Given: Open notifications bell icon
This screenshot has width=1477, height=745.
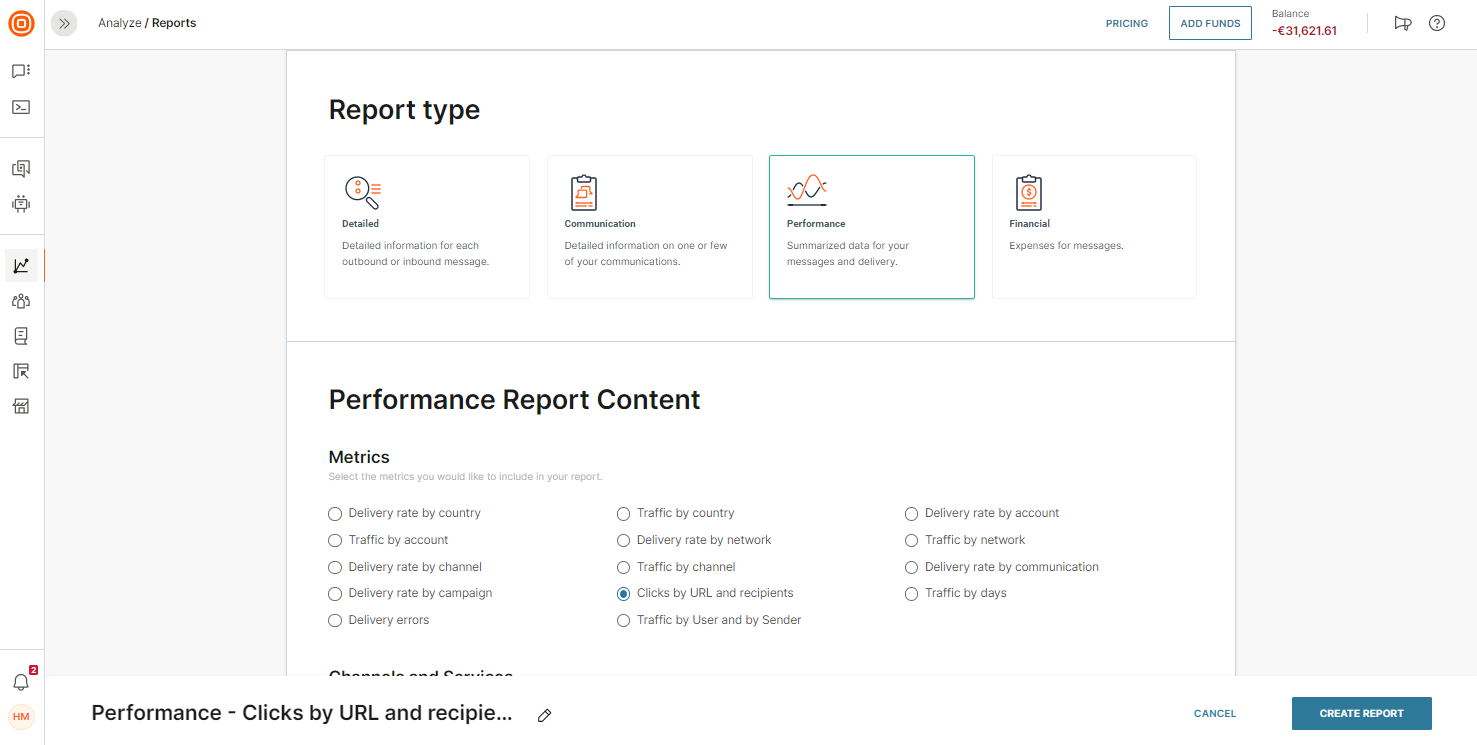Looking at the screenshot, I should tap(21, 682).
